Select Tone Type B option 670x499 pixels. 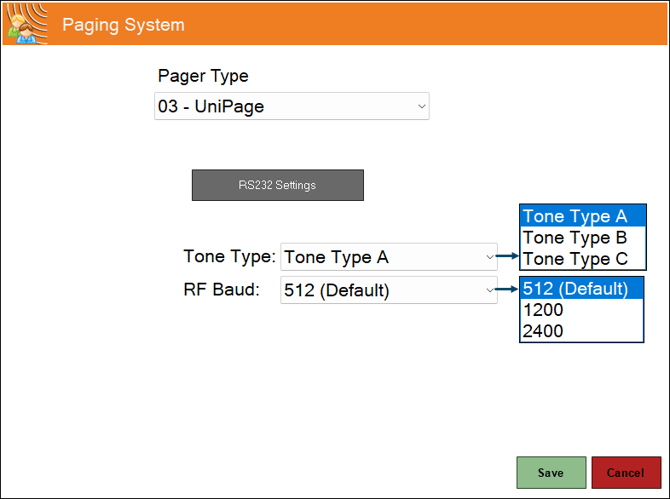tap(582, 238)
